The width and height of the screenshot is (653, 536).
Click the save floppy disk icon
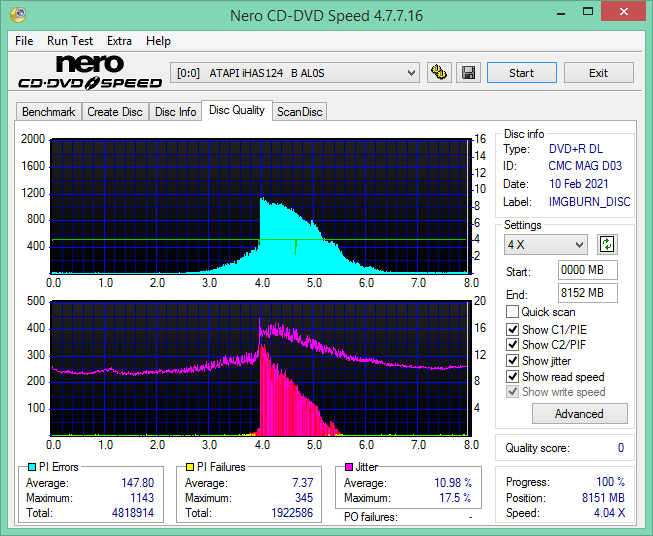pyautogui.click(x=469, y=73)
